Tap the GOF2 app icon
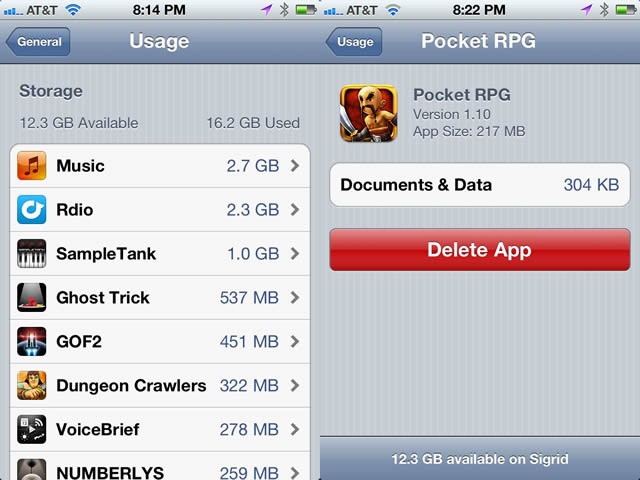The height and width of the screenshot is (480, 640). tap(31, 342)
